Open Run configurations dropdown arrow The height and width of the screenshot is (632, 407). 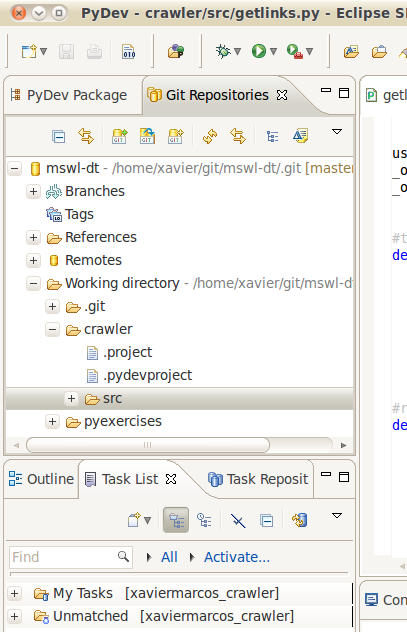click(x=273, y=52)
